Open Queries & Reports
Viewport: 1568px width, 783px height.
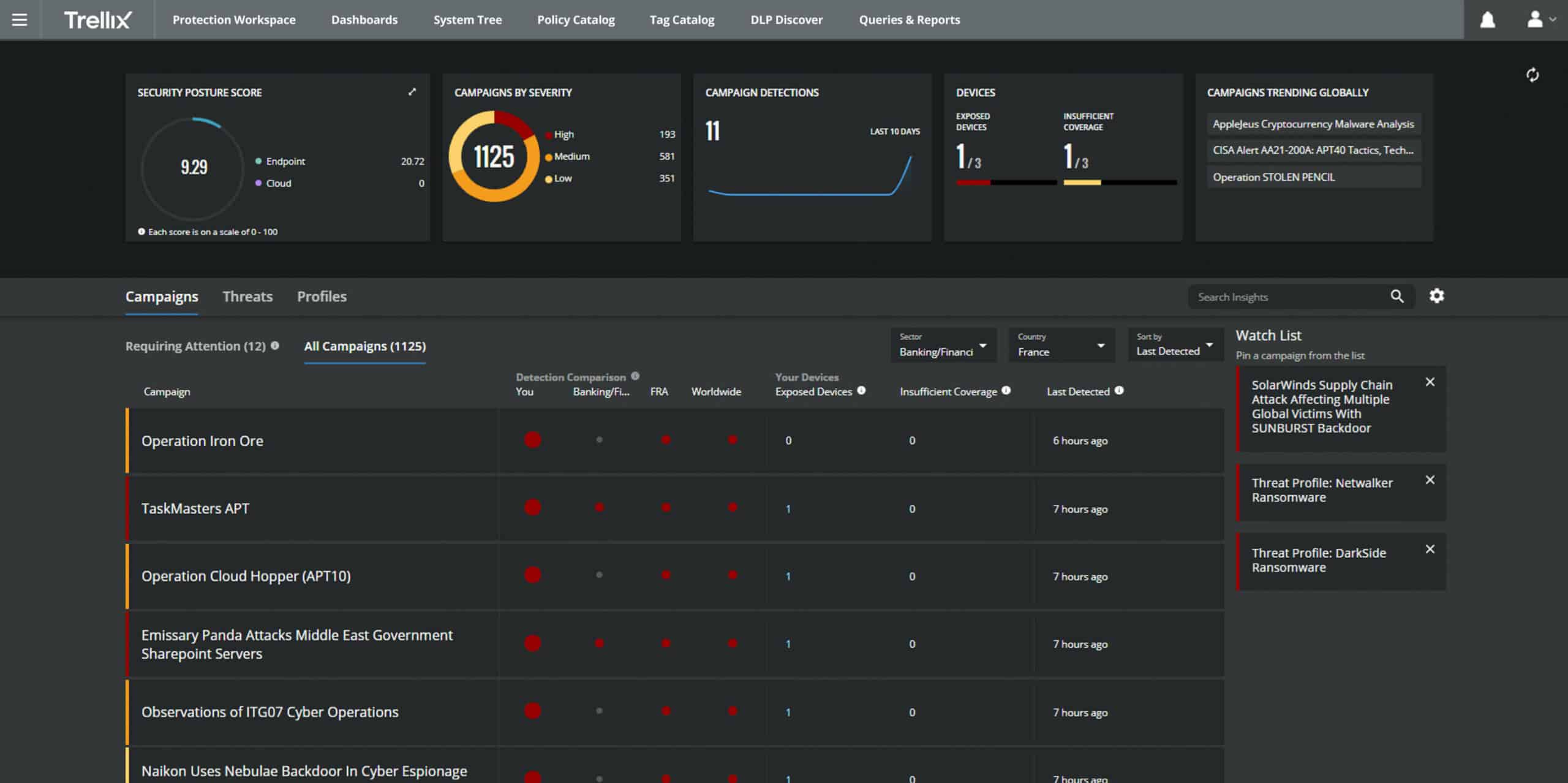point(910,20)
